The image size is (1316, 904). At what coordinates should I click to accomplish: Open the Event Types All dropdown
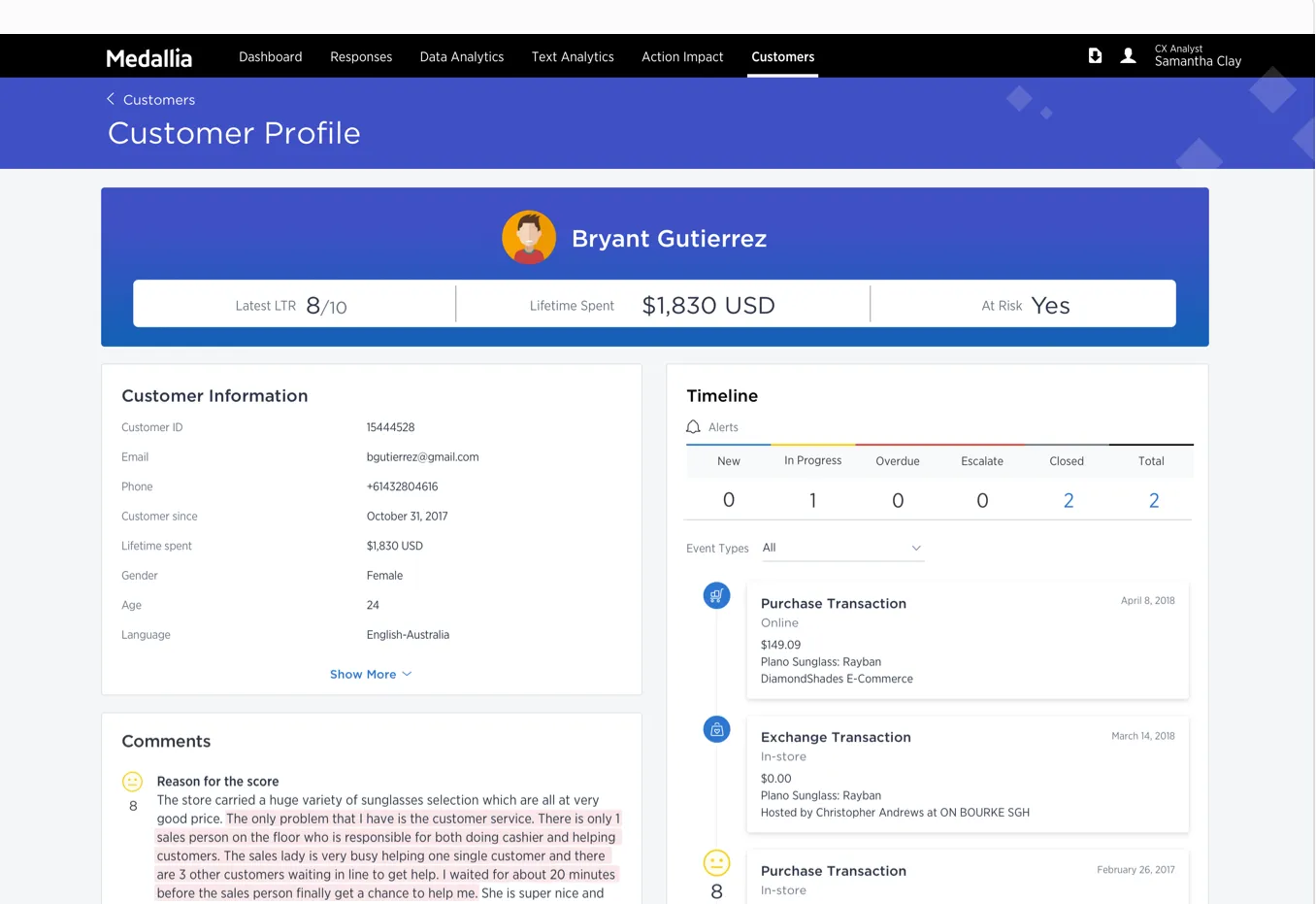click(842, 548)
